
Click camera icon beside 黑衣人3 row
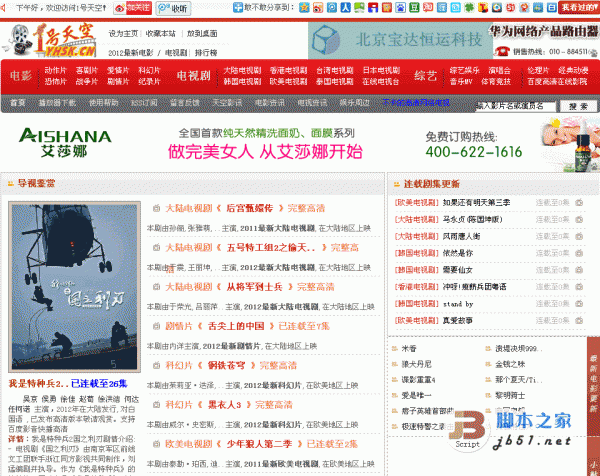click(156, 404)
